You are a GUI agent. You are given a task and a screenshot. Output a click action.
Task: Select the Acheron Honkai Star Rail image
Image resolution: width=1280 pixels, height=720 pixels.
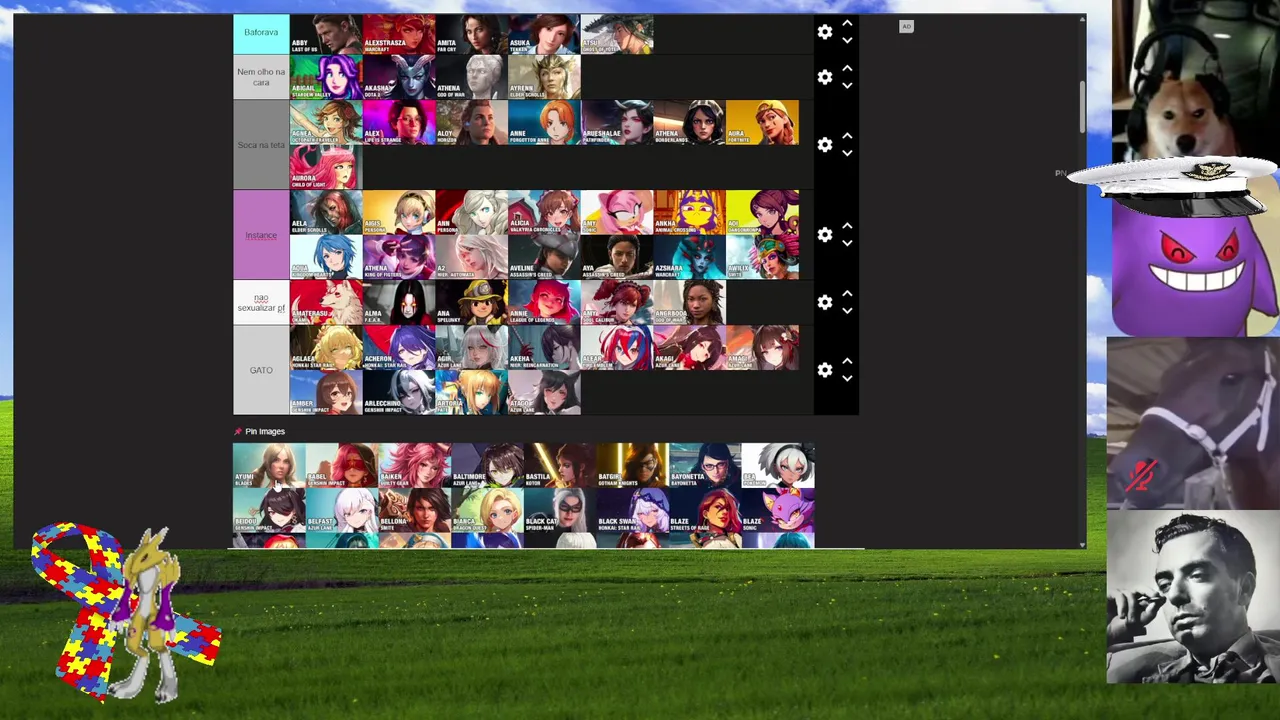click(x=399, y=347)
